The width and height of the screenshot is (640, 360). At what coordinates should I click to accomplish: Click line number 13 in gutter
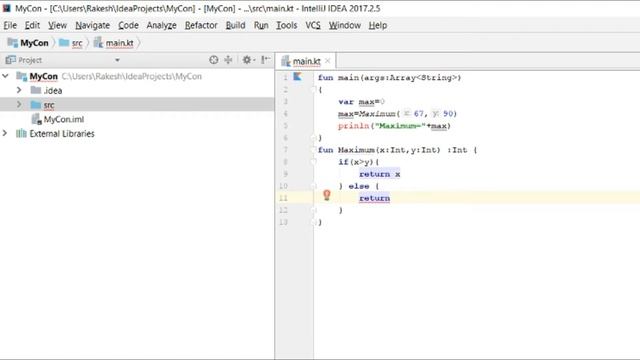(x=283, y=222)
